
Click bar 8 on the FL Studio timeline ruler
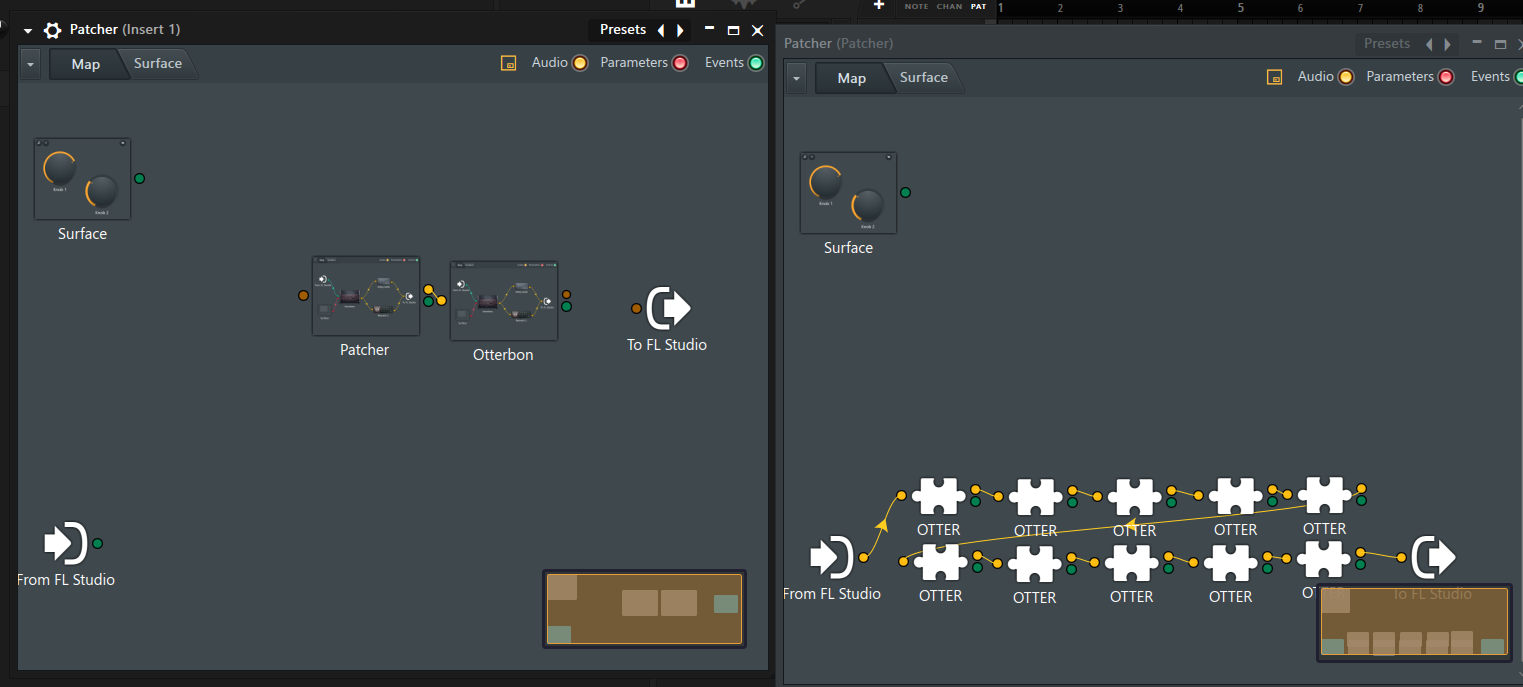tap(1421, 8)
